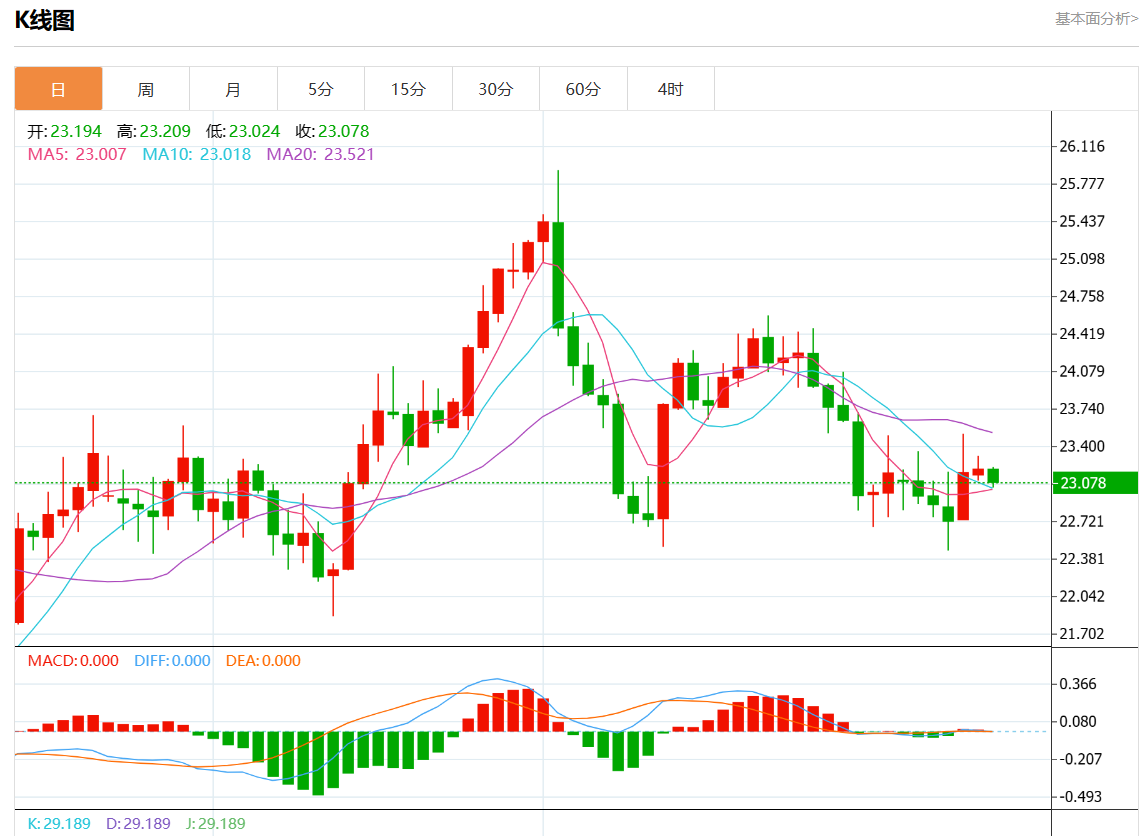Click the 高:23.209 high price value
Viewport: 1140px width, 836px height.
[153, 131]
